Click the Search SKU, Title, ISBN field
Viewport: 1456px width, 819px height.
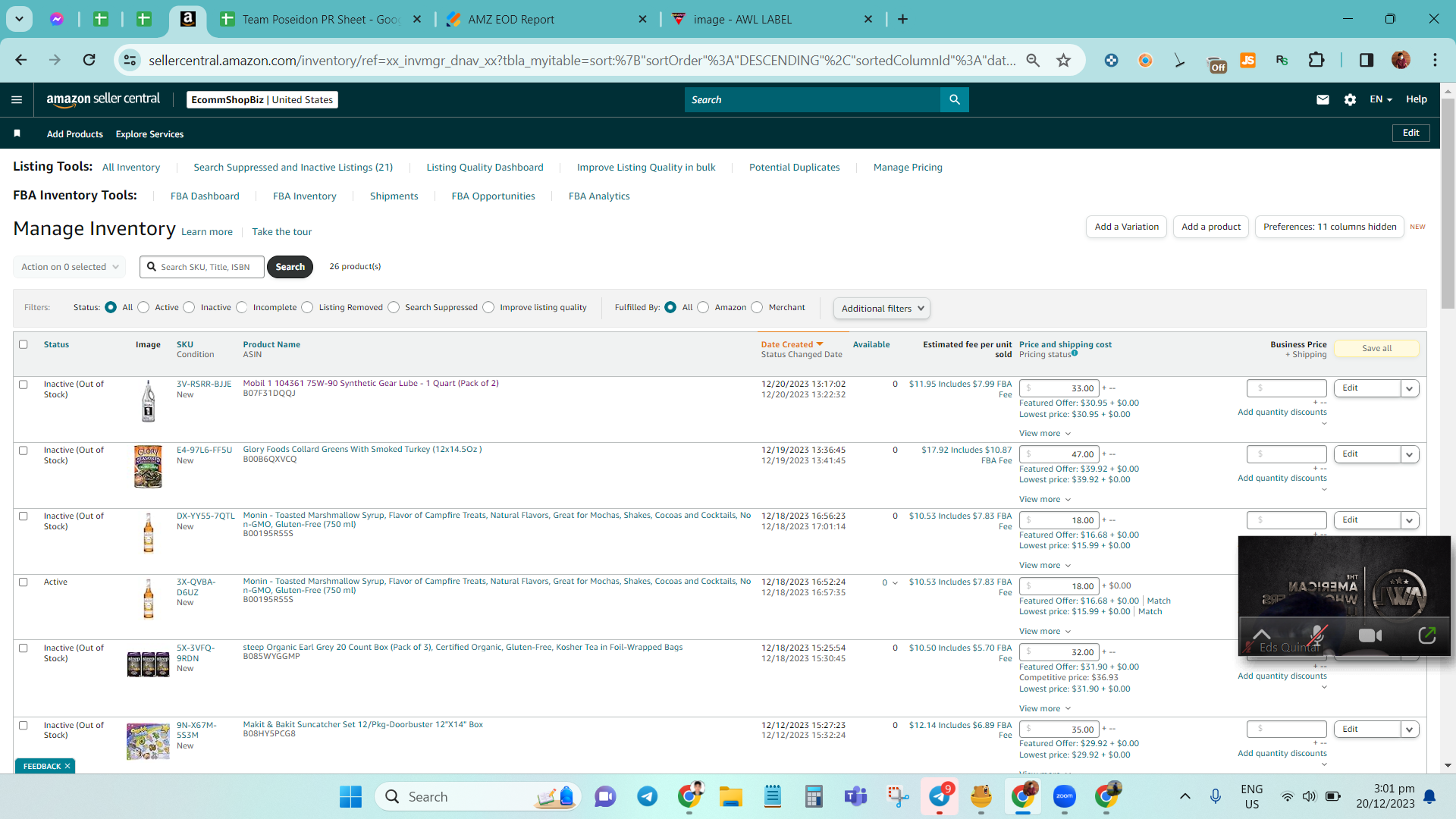(x=202, y=267)
